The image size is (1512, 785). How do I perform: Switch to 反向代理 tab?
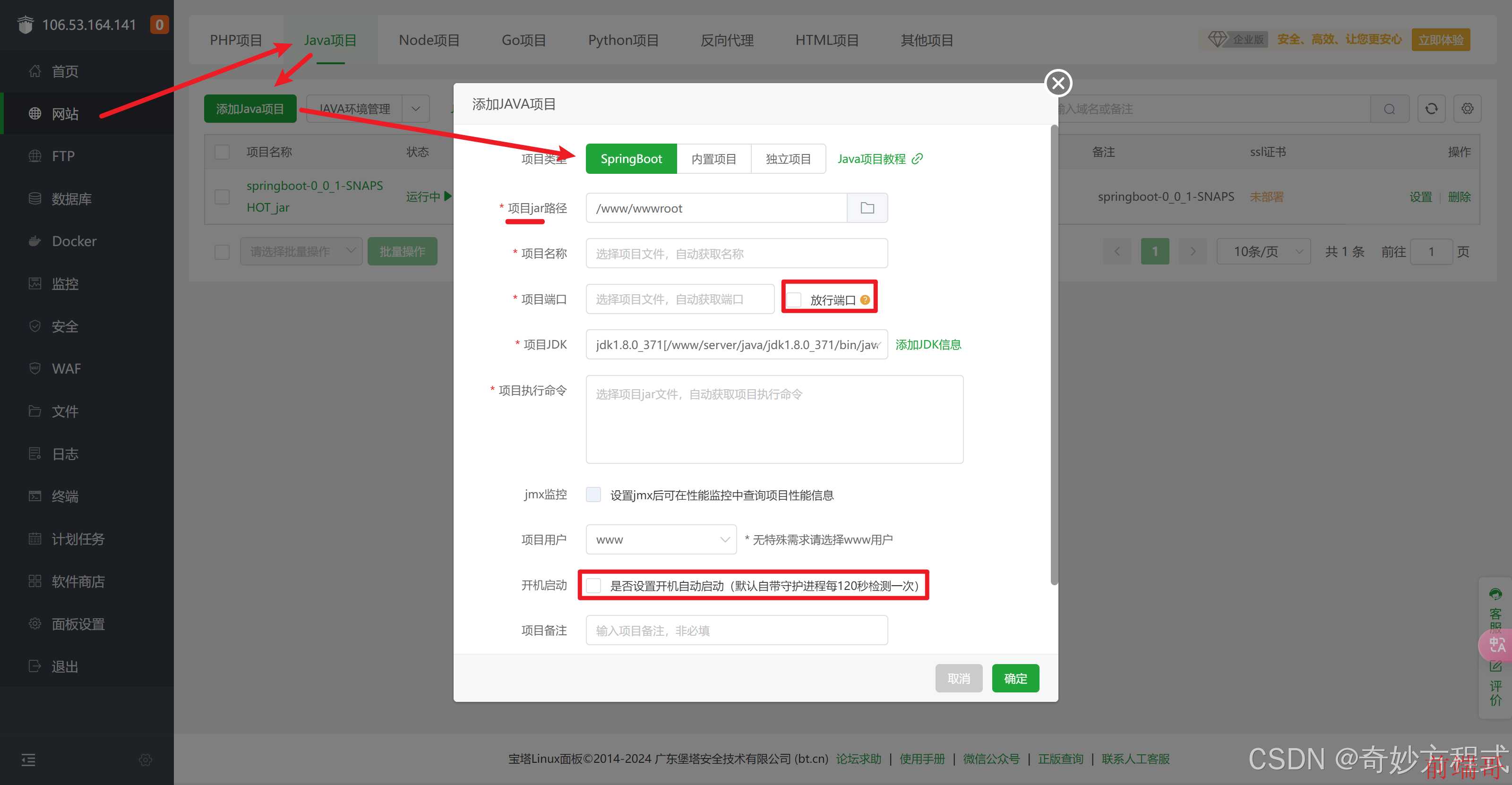(x=727, y=40)
